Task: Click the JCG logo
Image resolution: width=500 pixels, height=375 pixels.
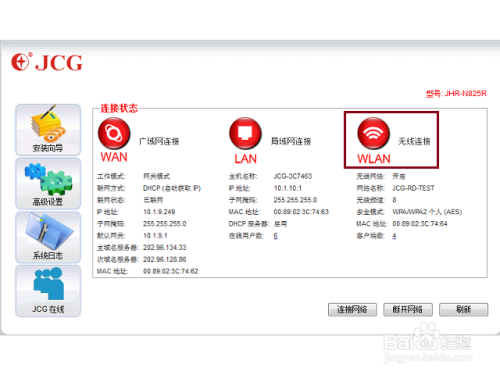Action: [47, 62]
